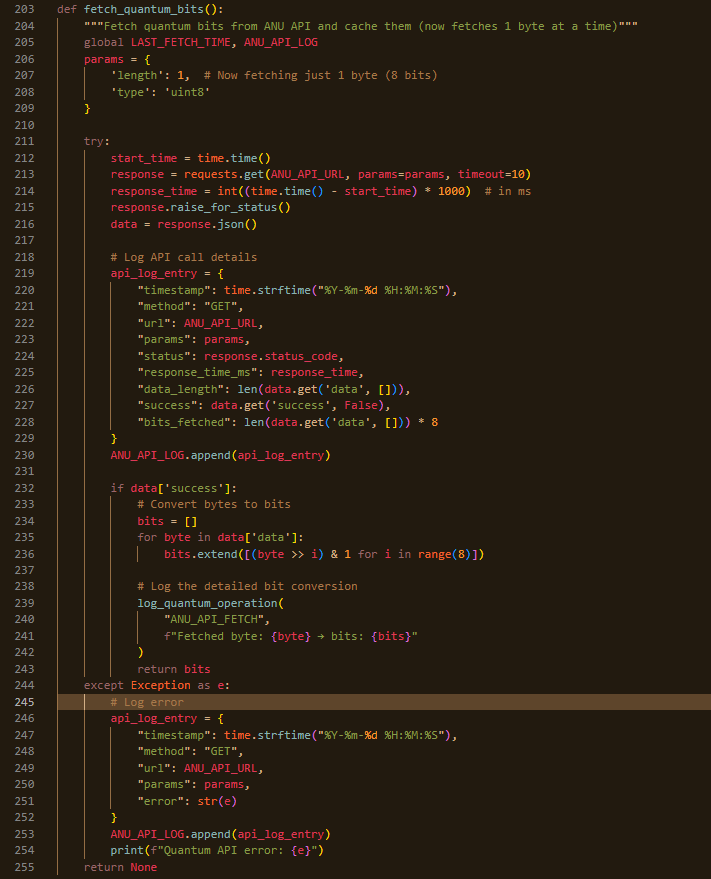Click except Exception as e line
The image size is (711, 879).
tap(157, 686)
